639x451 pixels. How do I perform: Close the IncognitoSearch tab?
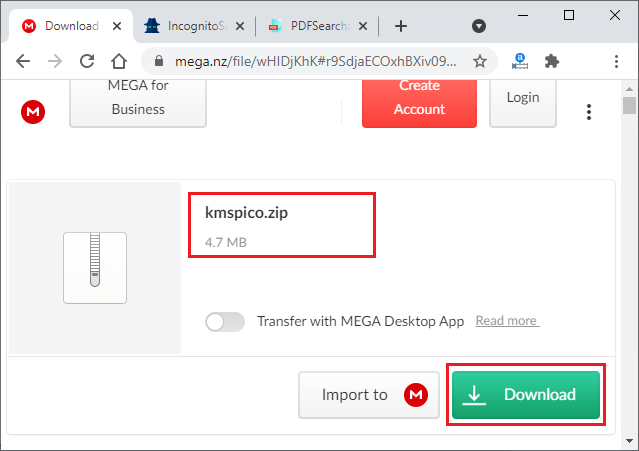(x=240, y=26)
